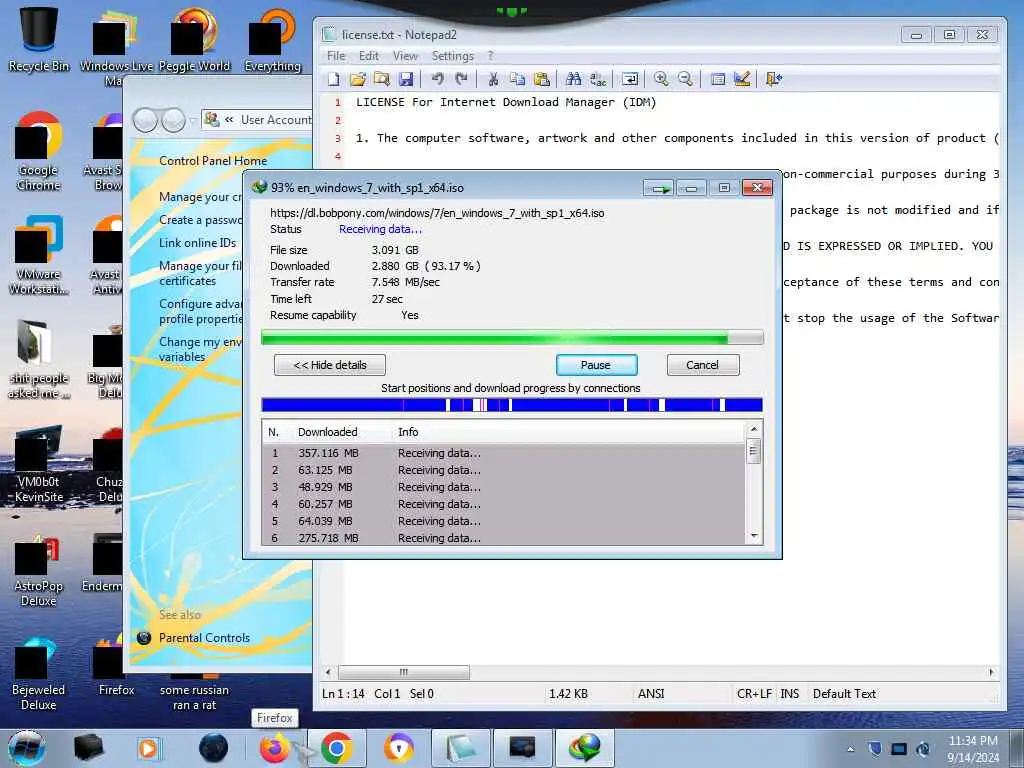The width and height of the screenshot is (1024, 768).
Task: Click the User Accounts breadcrumb
Action: 276,120
